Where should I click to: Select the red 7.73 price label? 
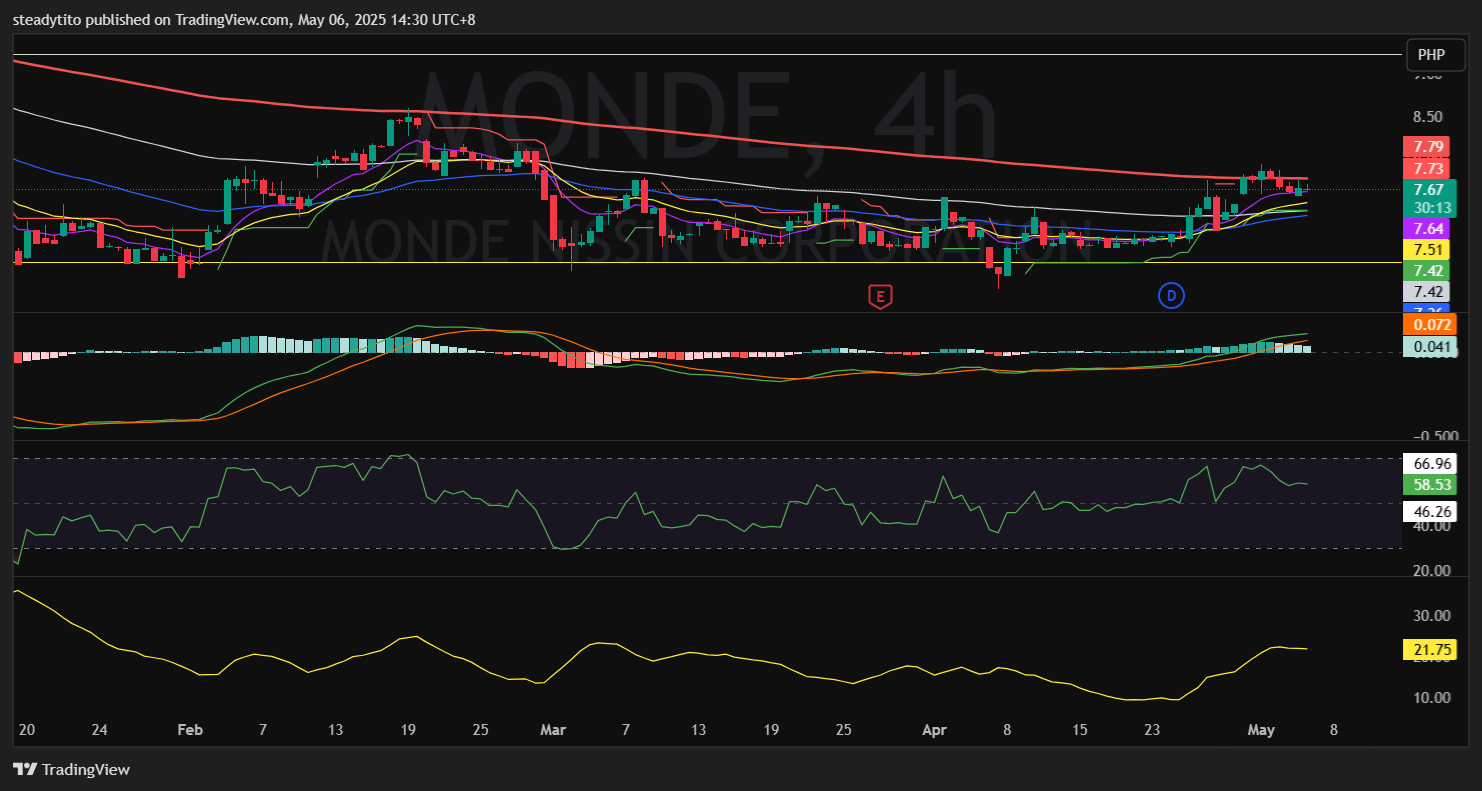1428,168
